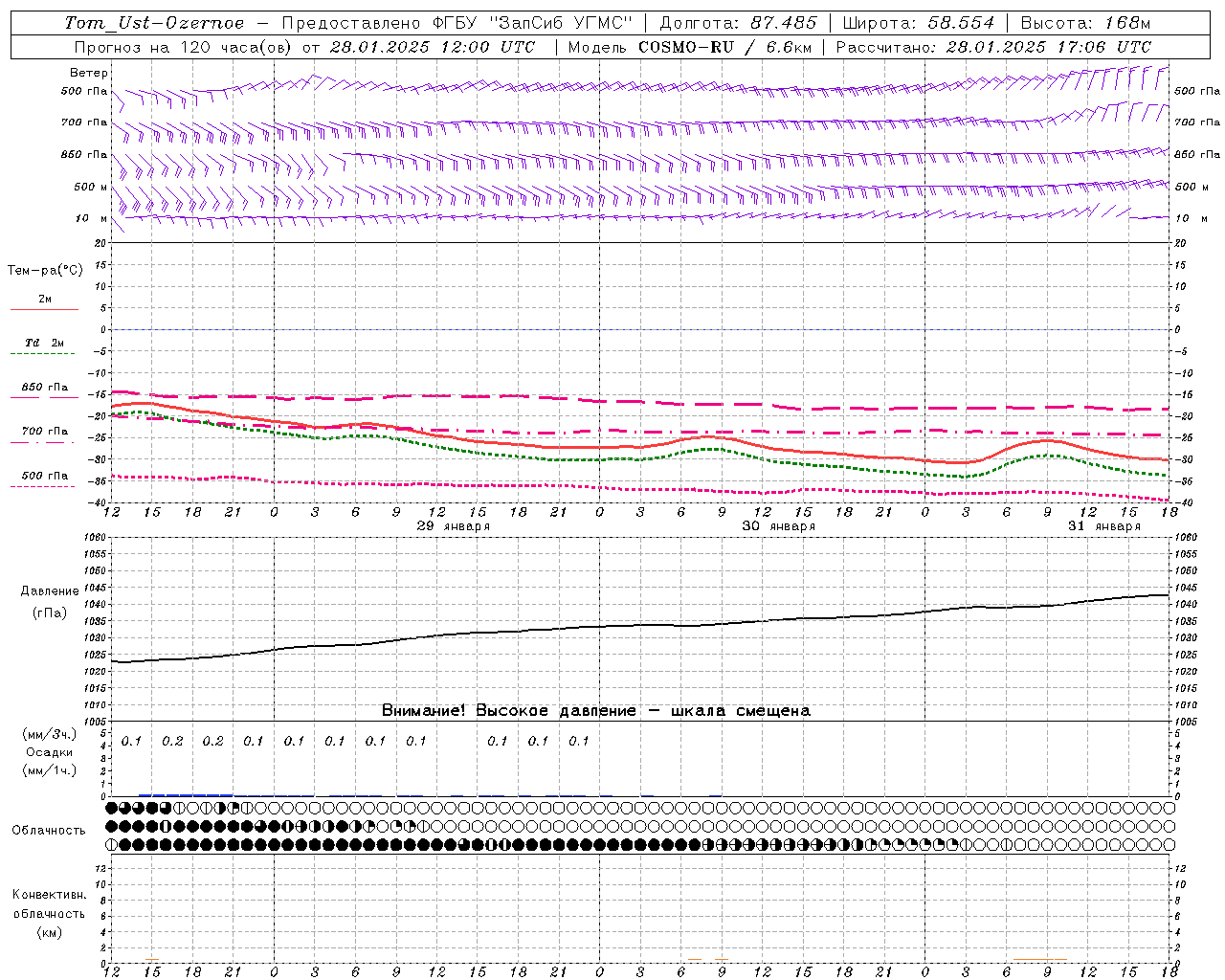Click the Td 2м legend label
1225x980 pixels.
pyautogui.click(x=44, y=343)
